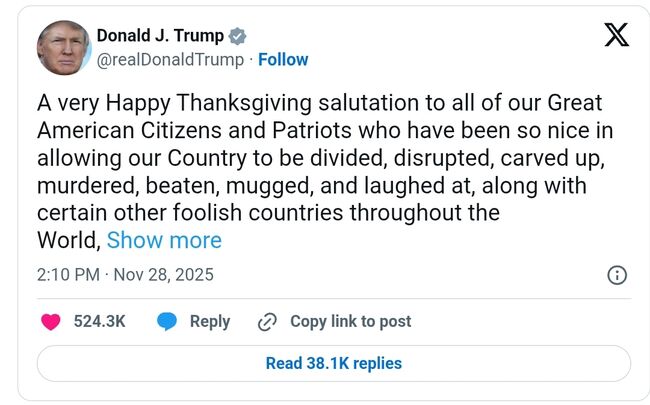Open Donald J. Trump's profile avatar
Viewport: 650px width, 405px height.
[63, 47]
